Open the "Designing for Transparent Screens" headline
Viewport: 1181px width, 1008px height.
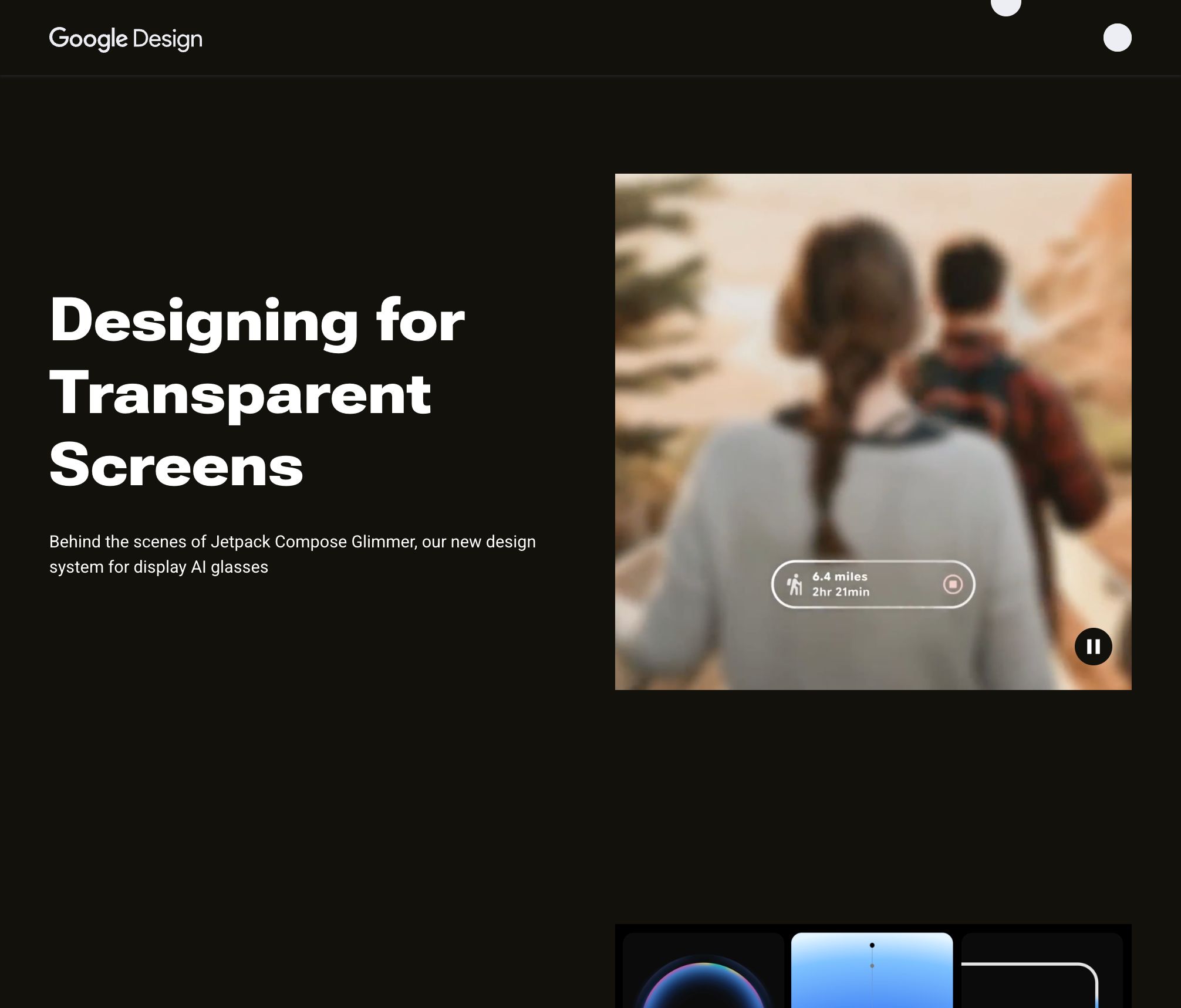point(257,392)
